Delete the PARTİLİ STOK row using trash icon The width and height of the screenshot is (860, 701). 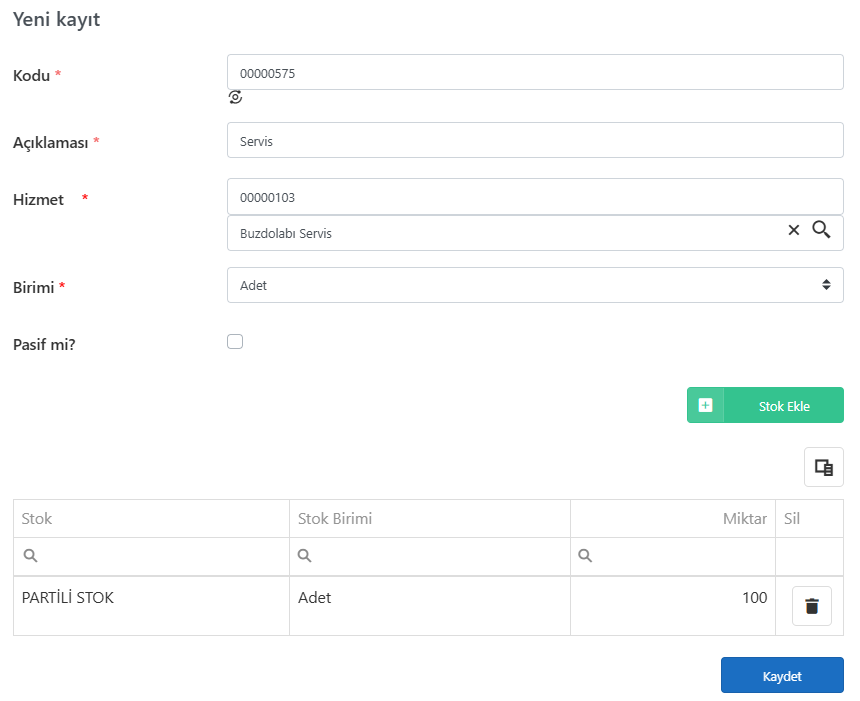pos(812,606)
